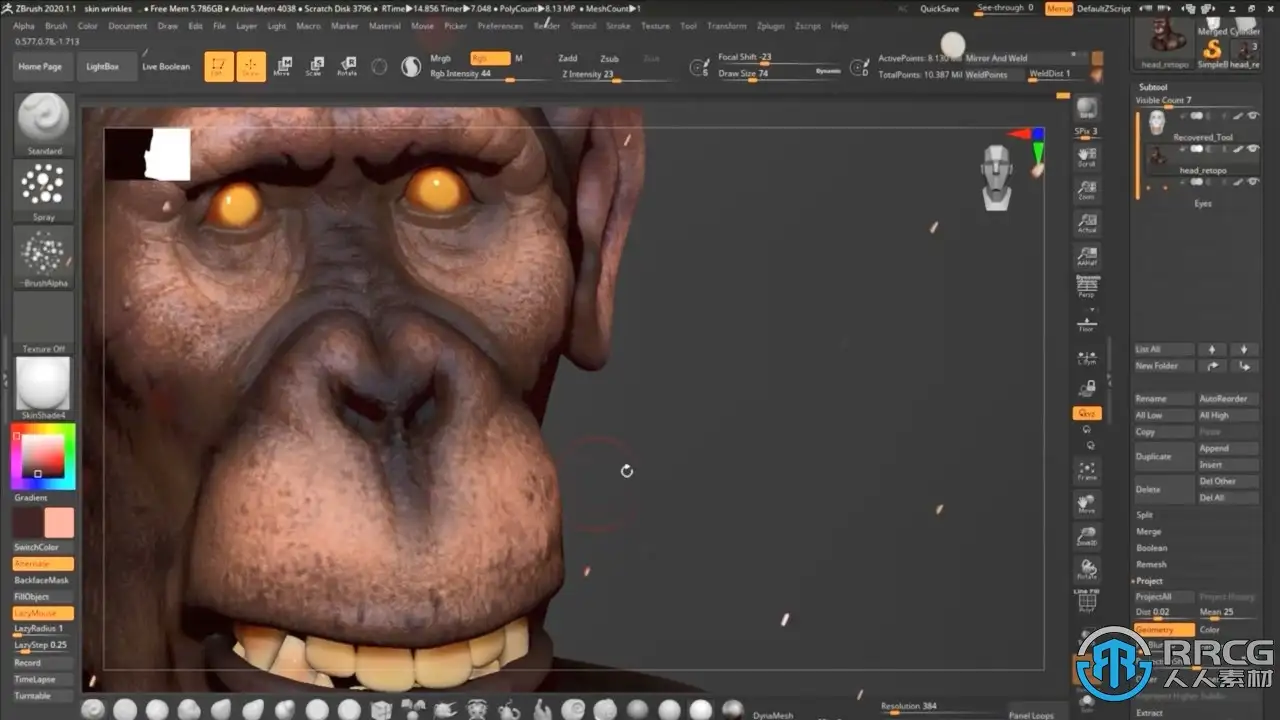Select the Rotate transform tool

[x=346, y=66]
